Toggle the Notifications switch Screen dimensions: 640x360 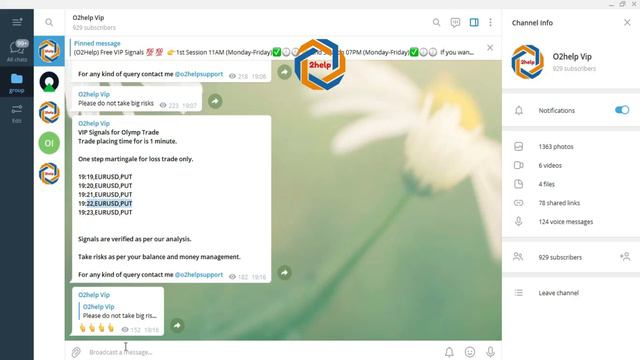[x=622, y=110]
